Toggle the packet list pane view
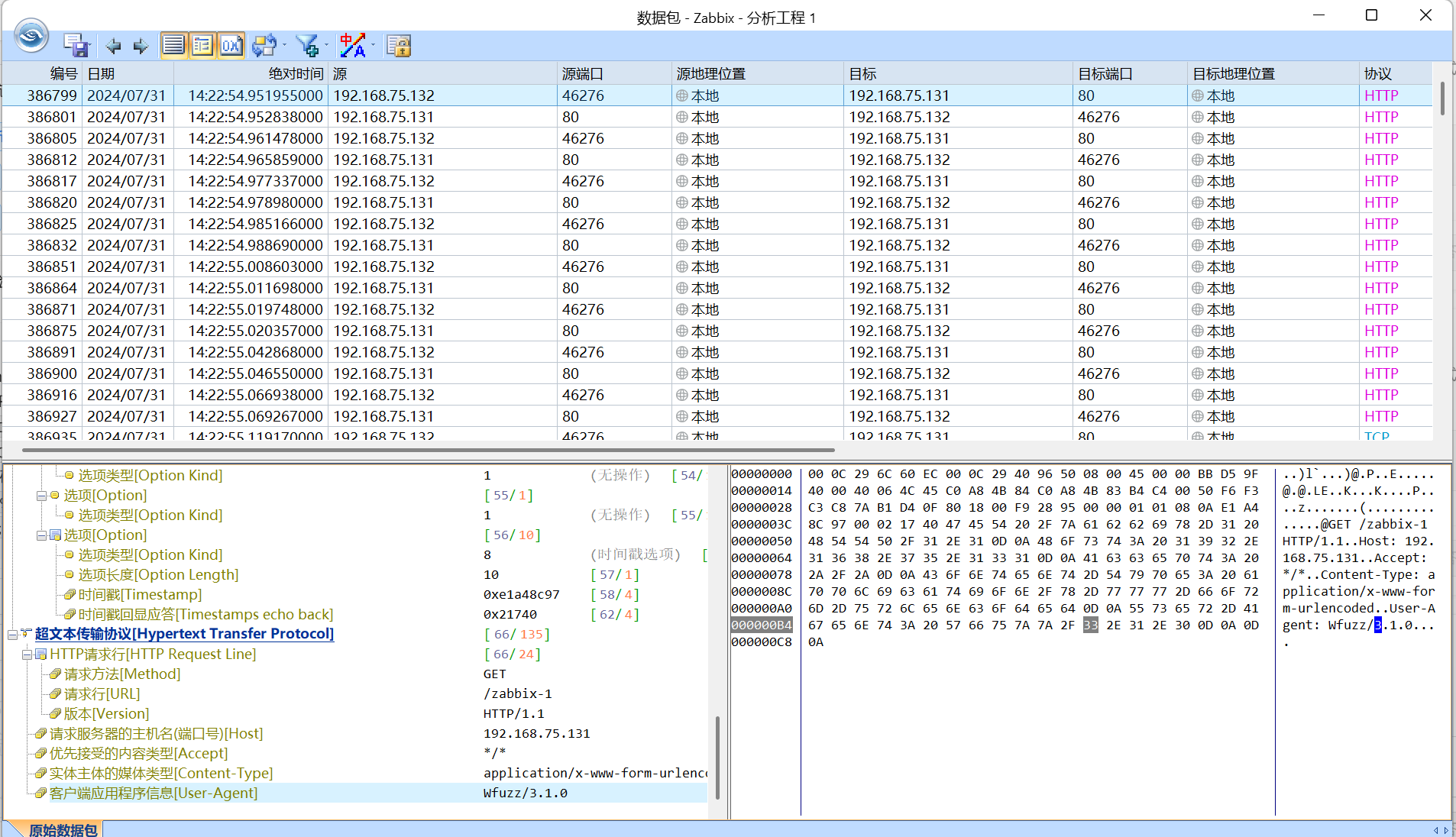Screen dimensions: 1456x837 click(173, 46)
